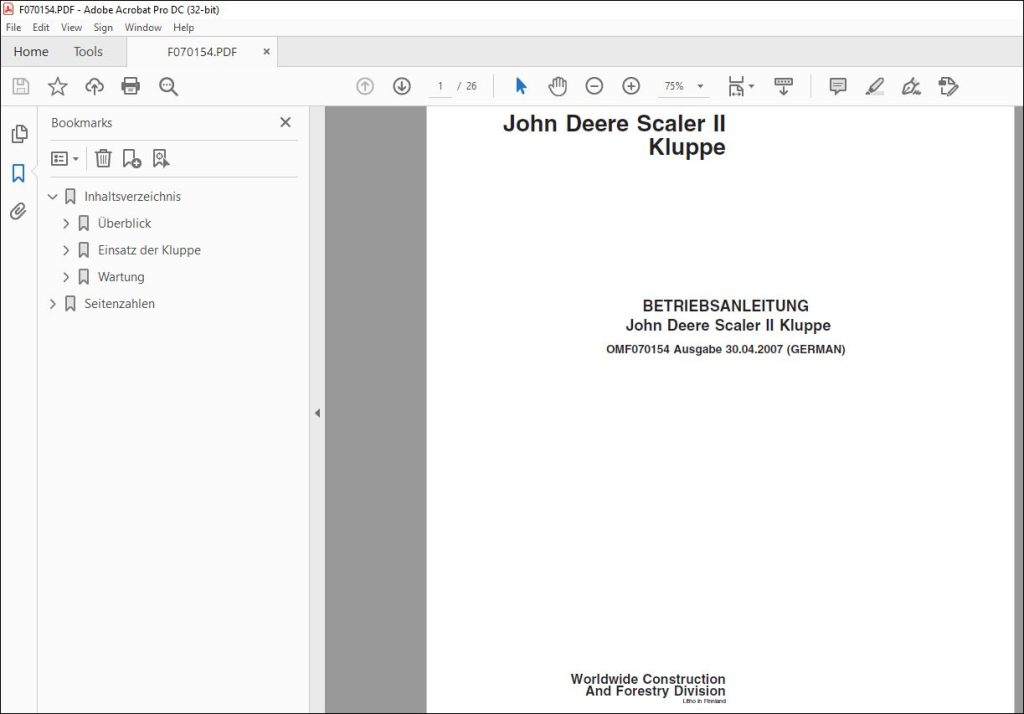Viewport: 1024px width, 714px height.
Task: Open the Edit menu
Action: coord(40,27)
